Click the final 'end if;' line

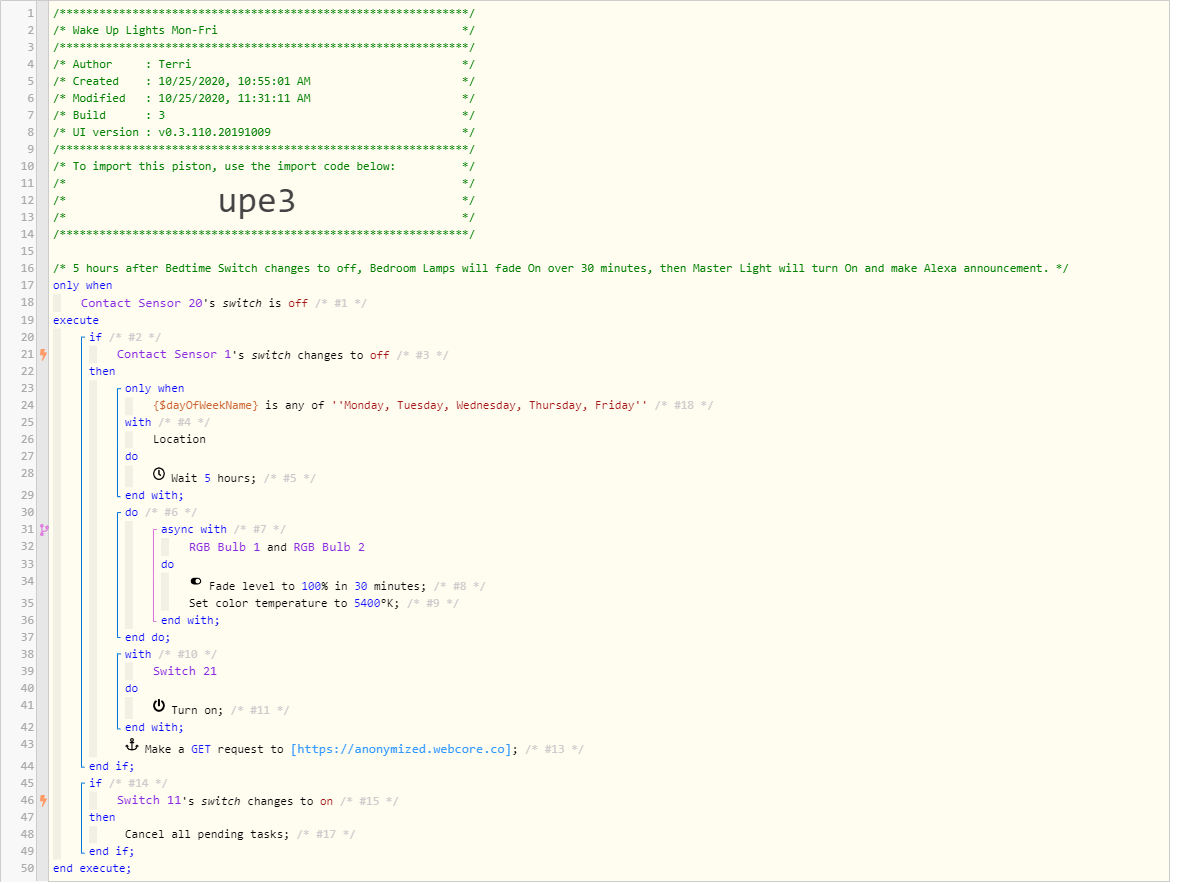[111, 852]
